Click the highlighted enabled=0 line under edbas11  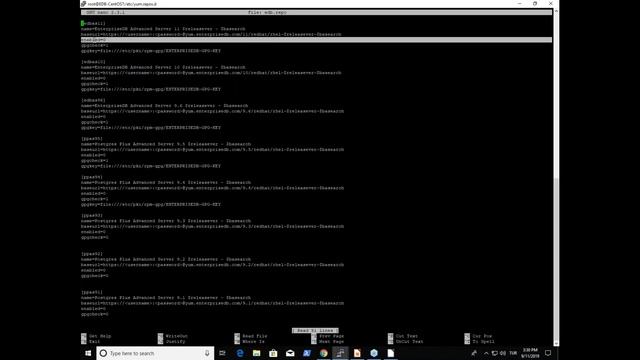click(x=316, y=40)
